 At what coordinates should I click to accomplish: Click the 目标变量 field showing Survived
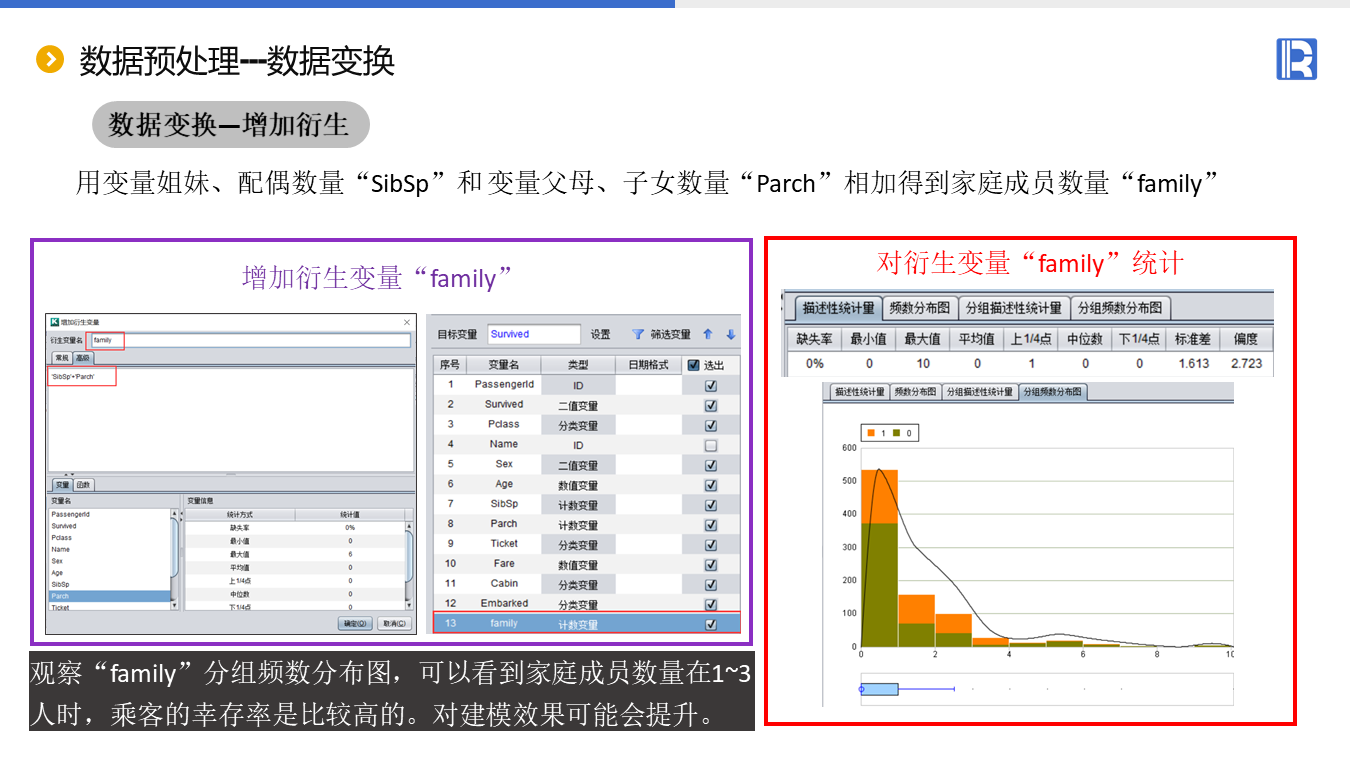[x=533, y=334]
